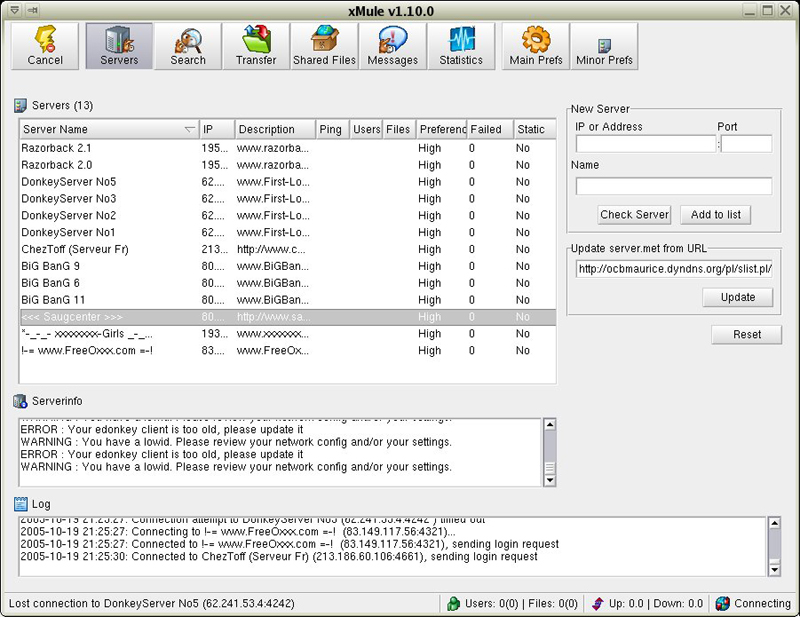Viewport: 800px width, 617px height.
Task: Click the Update server.met button
Action: coord(738,298)
